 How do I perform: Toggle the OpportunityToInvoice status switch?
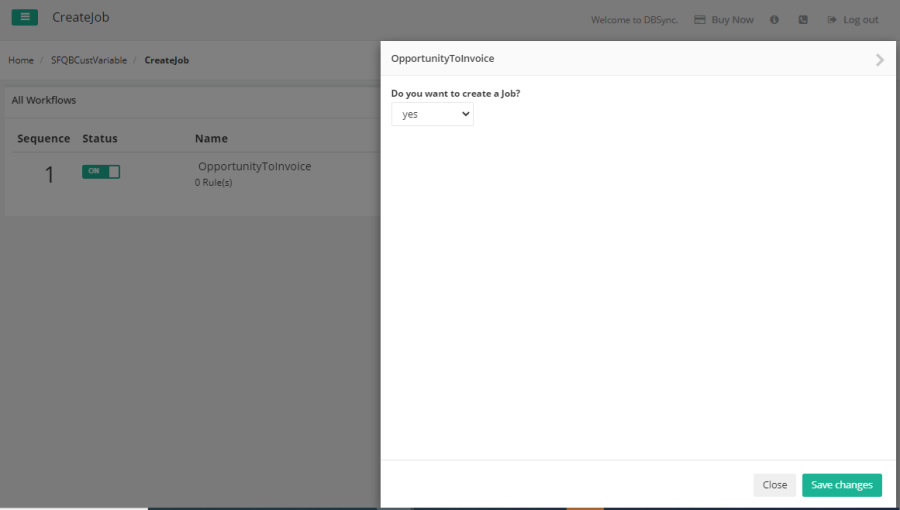(101, 172)
